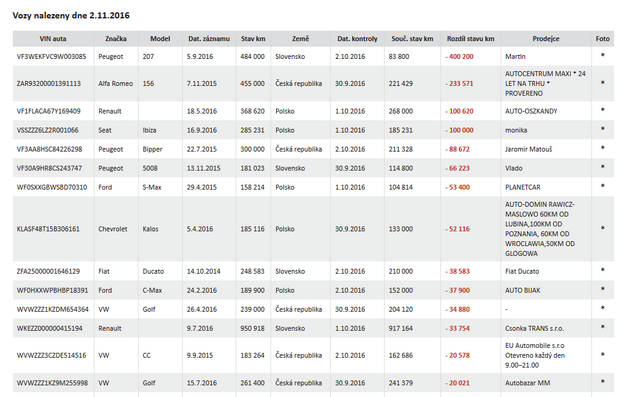This screenshot has height=397, width=630.
Task: Click VIN ZAR93200001391113
Action: click(x=49, y=84)
